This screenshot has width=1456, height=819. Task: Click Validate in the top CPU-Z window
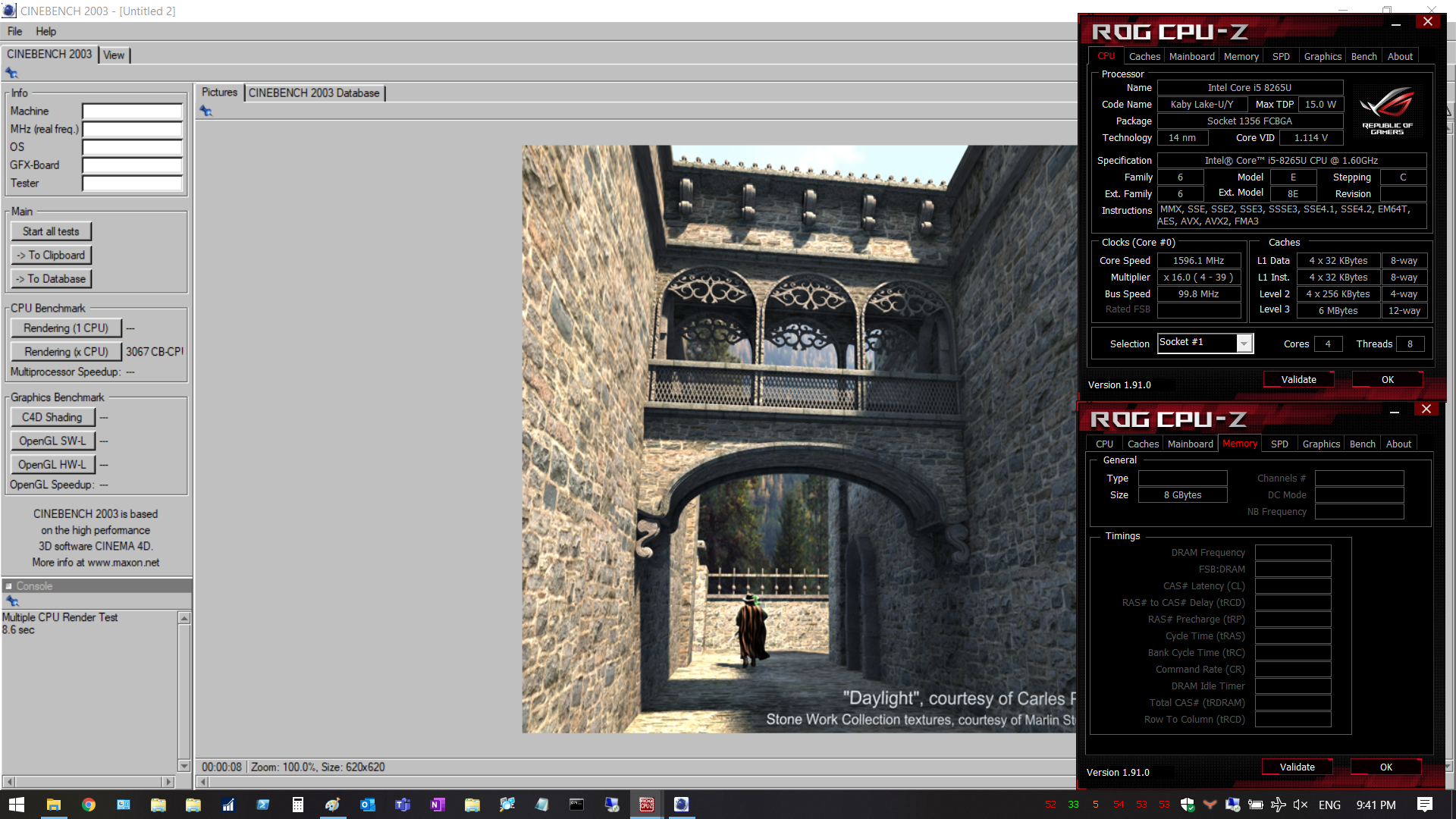(x=1298, y=379)
